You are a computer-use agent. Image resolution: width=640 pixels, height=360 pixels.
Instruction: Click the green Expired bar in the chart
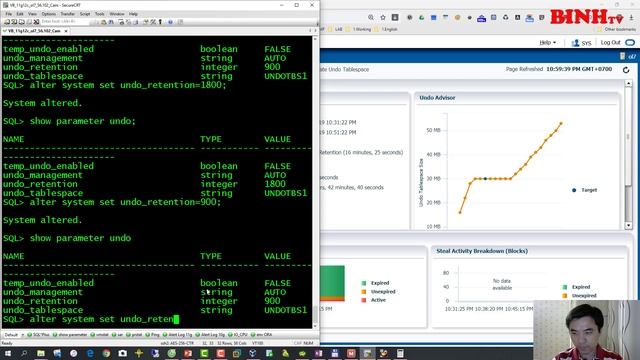(332, 281)
